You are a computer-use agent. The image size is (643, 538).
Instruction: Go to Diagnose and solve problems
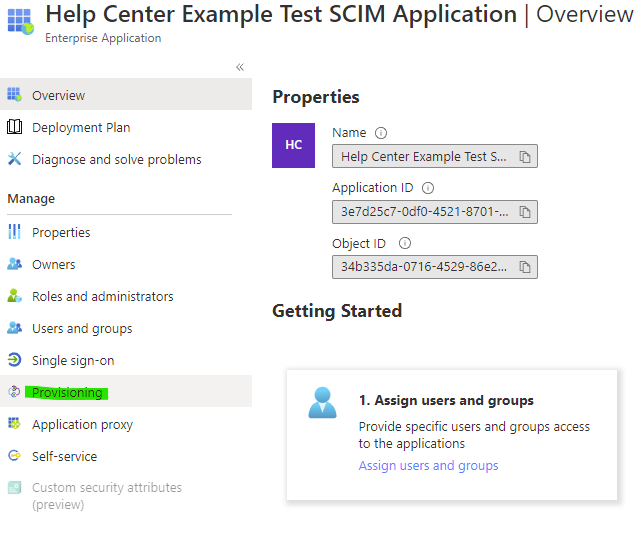click(x=116, y=160)
